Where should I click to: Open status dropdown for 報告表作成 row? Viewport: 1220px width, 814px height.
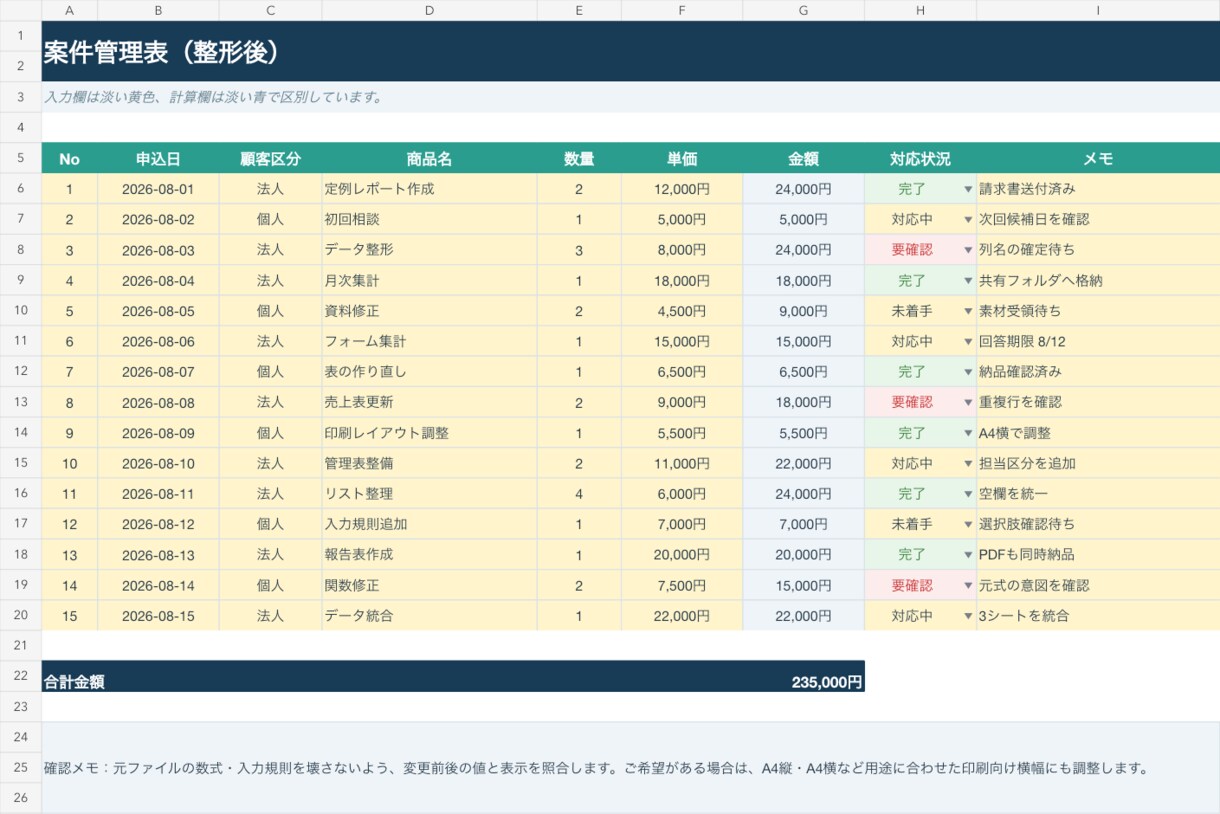pos(967,555)
